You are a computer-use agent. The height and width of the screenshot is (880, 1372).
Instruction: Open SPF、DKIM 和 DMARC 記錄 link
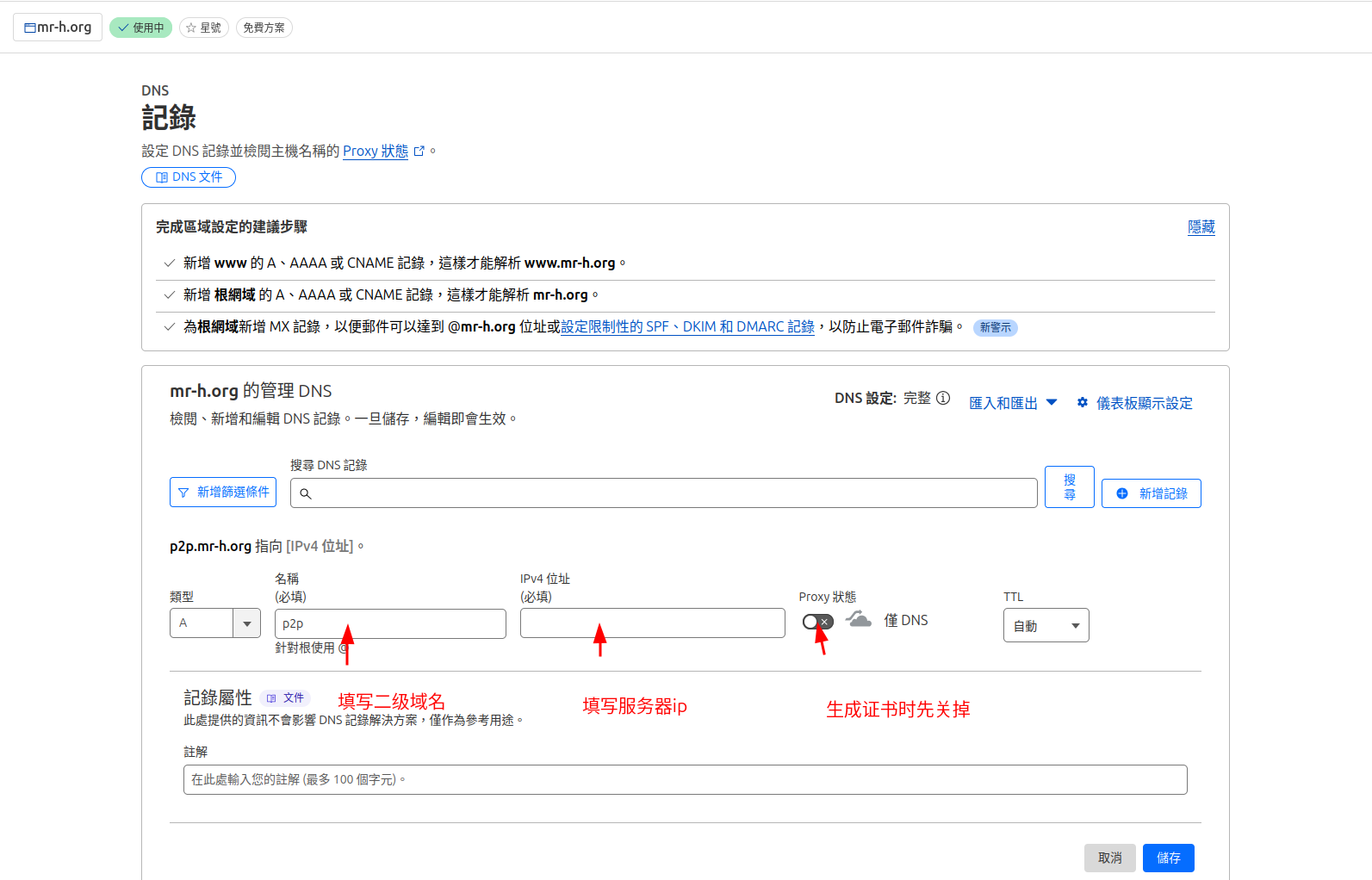point(687,326)
